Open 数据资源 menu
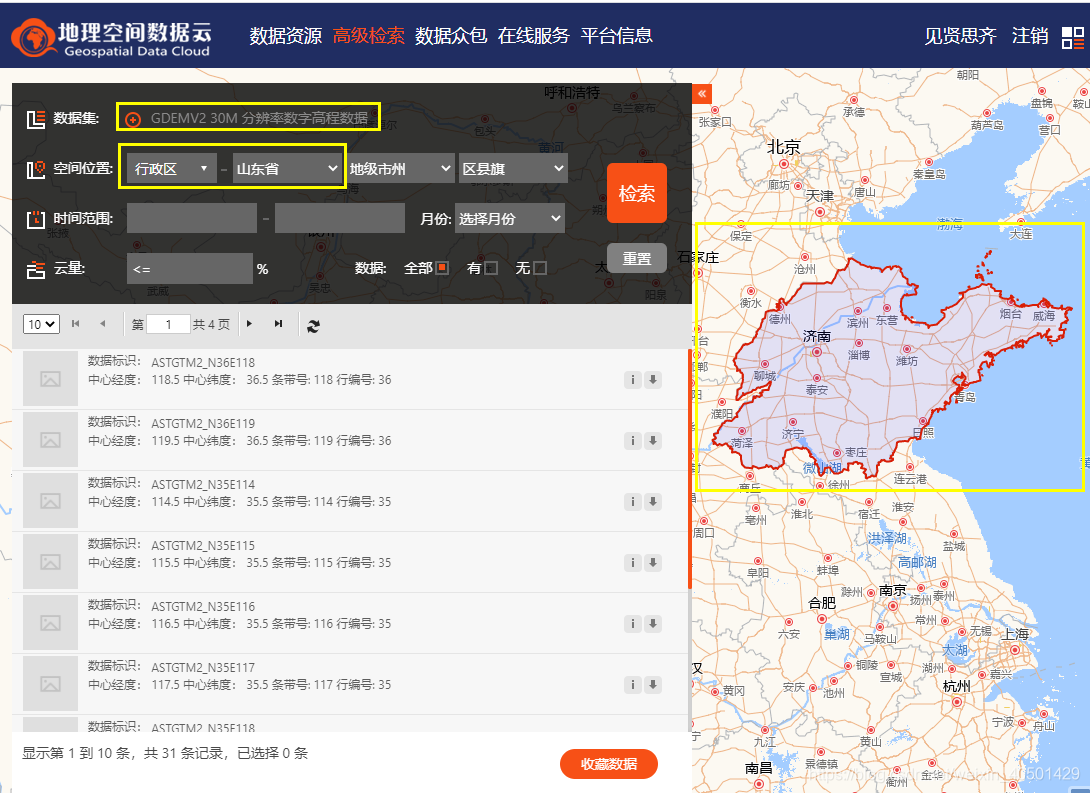 [x=286, y=35]
